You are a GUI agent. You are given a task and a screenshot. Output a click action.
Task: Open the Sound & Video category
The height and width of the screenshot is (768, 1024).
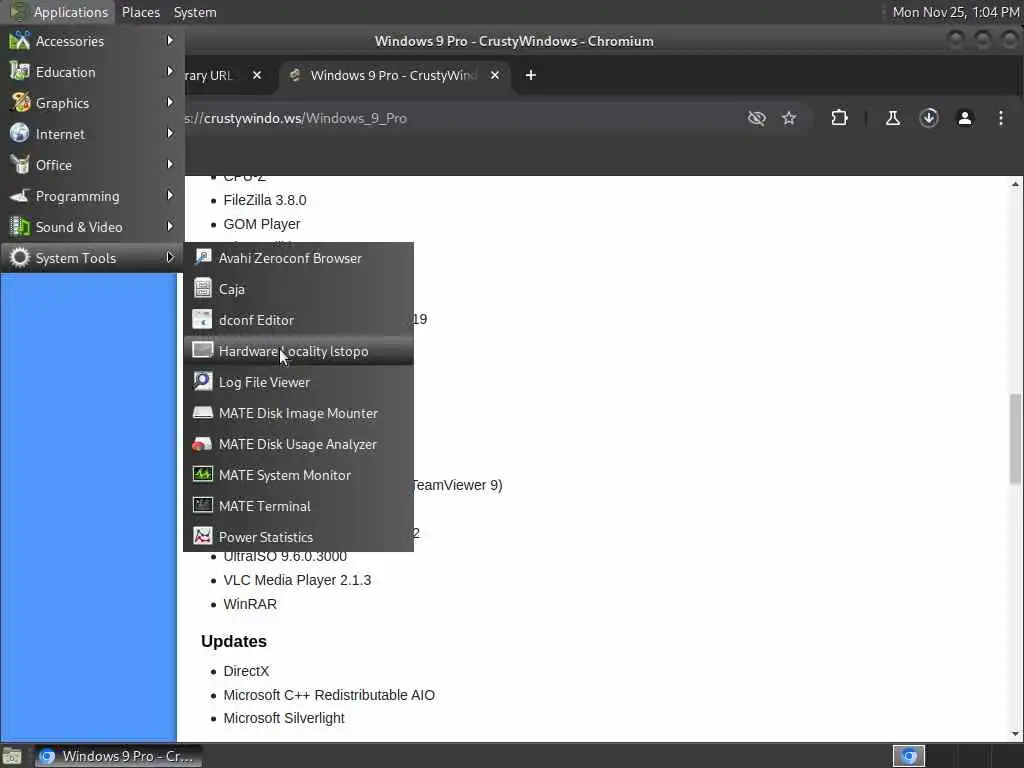92,227
